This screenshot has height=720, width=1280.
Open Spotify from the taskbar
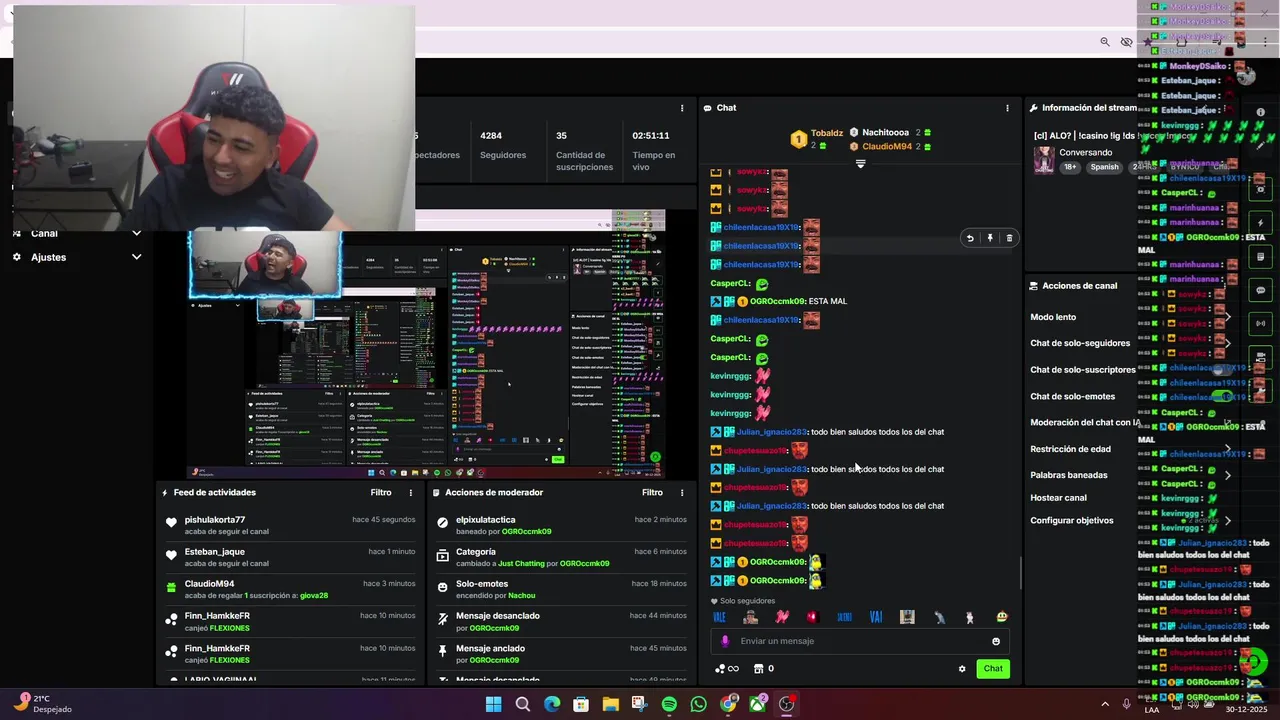click(x=669, y=704)
